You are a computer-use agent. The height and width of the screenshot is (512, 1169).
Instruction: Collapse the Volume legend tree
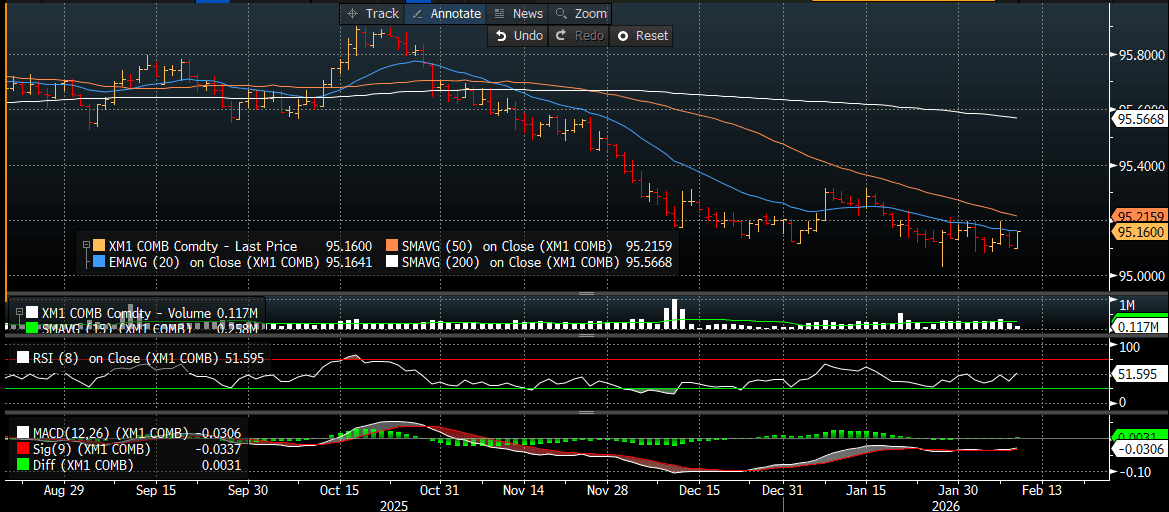coord(18,313)
